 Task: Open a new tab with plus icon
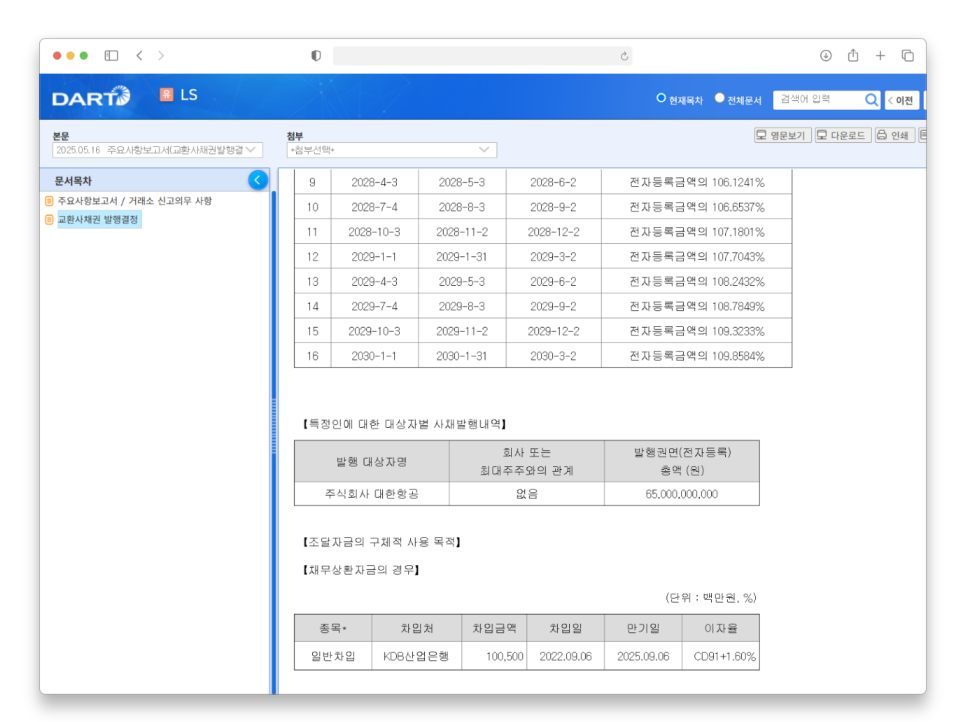pos(880,55)
